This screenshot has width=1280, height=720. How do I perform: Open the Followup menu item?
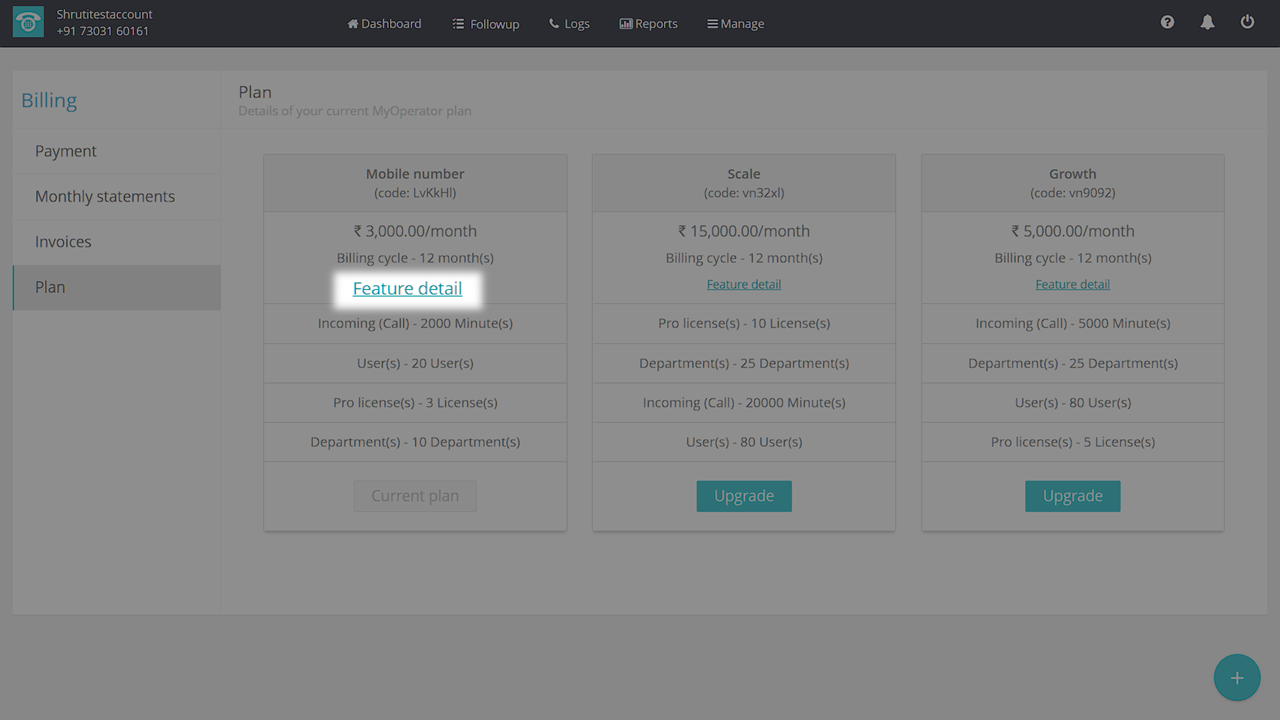[x=485, y=23]
